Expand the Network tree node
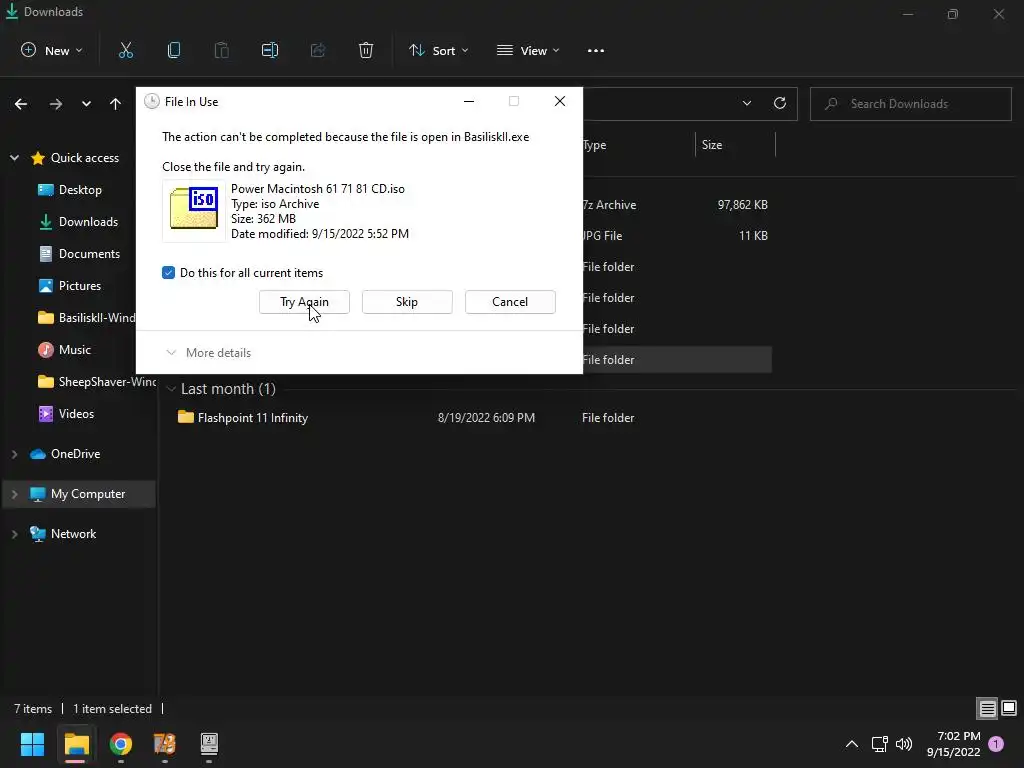 pyautogui.click(x=14, y=534)
